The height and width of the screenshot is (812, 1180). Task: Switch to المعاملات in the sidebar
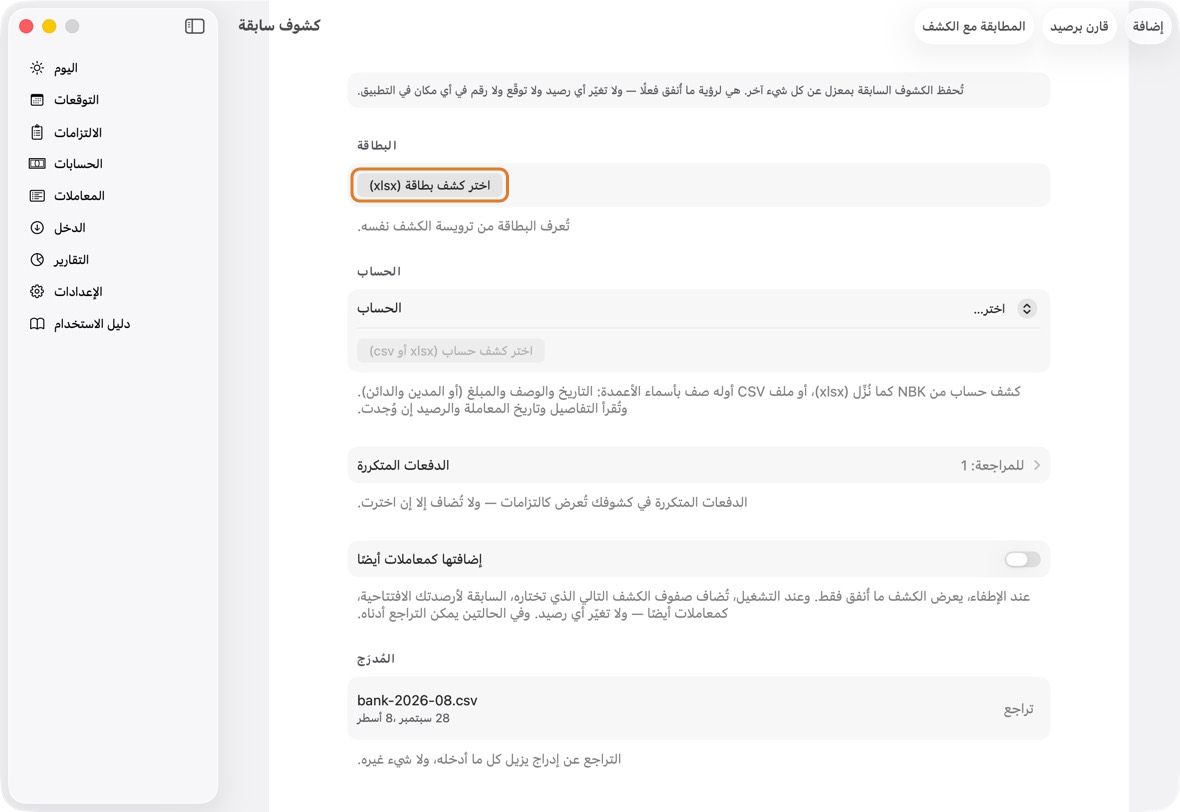[113, 196]
